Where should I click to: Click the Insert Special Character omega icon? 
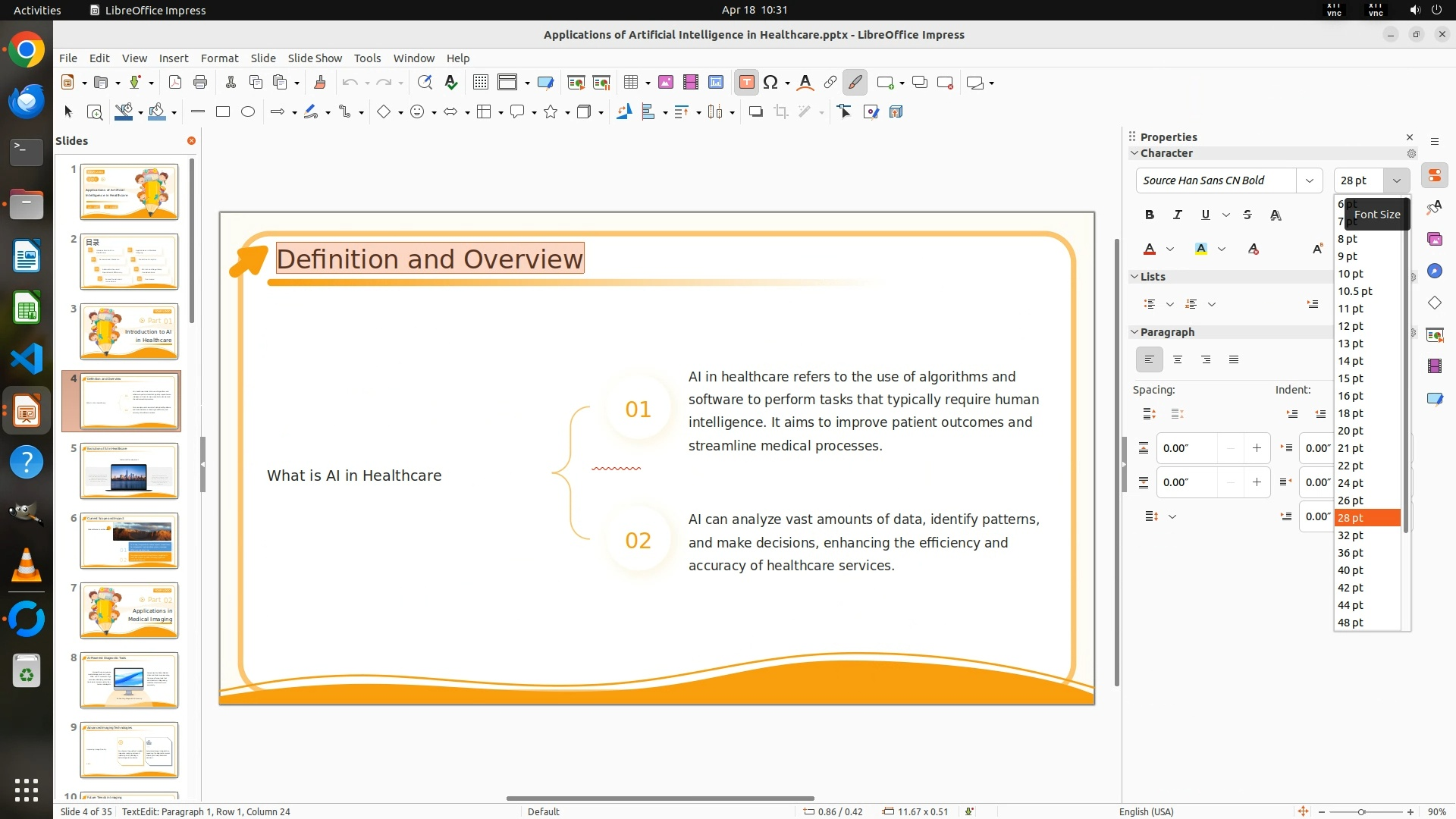point(770,83)
